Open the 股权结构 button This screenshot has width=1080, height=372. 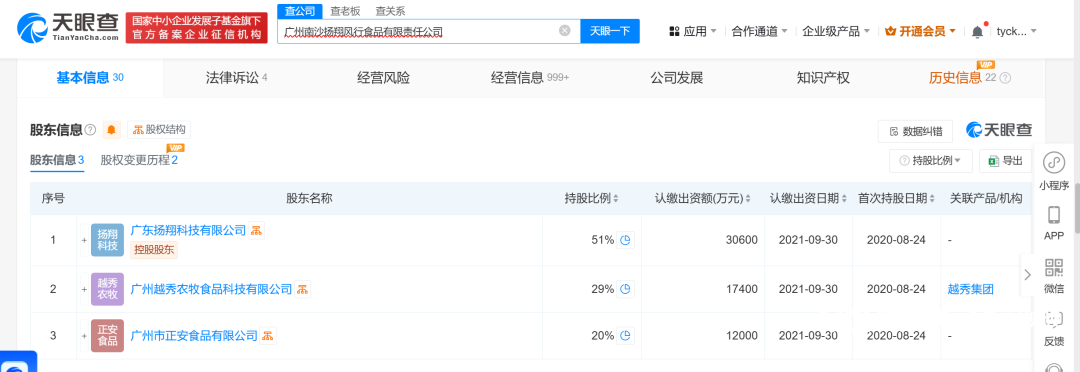(x=158, y=130)
